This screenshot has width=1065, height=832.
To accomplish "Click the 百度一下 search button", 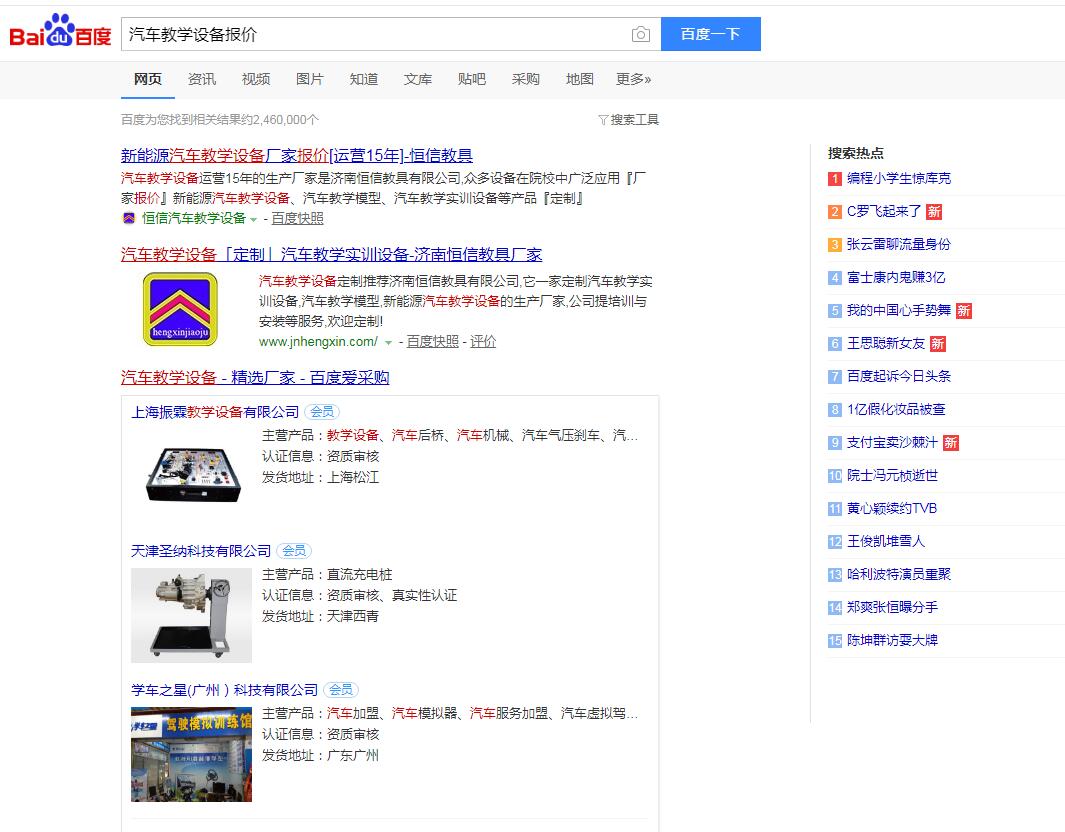I will [x=710, y=34].
